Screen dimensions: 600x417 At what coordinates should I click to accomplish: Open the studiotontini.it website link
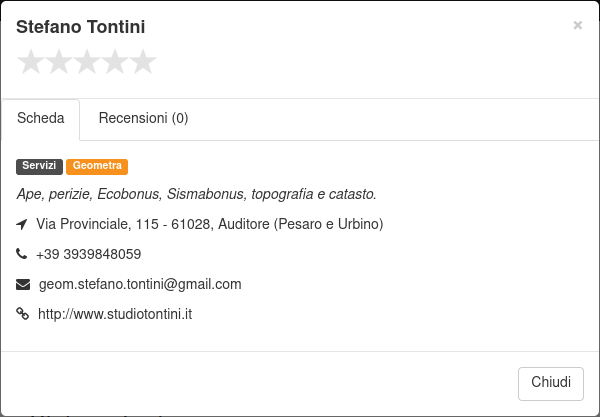(x=115, y=314)
